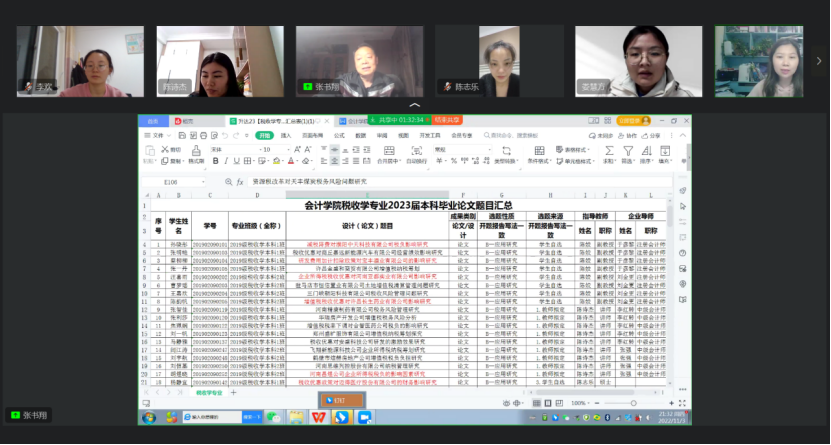Apply underline formatting
The height and width of the screenshot is (445, 831).
(x=236, y=161)
